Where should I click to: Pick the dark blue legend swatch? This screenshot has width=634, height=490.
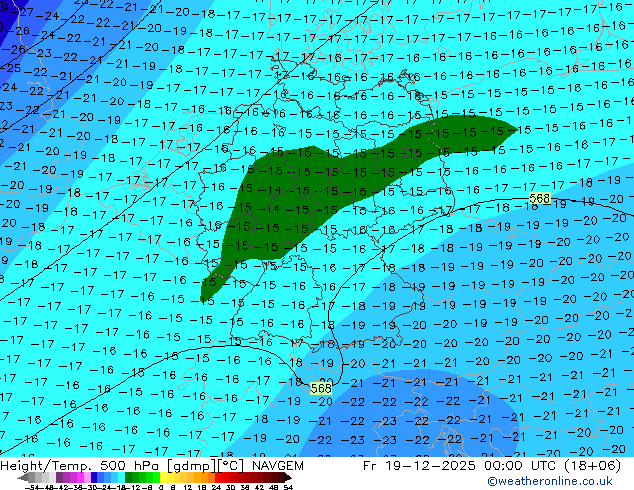point(94,477)
